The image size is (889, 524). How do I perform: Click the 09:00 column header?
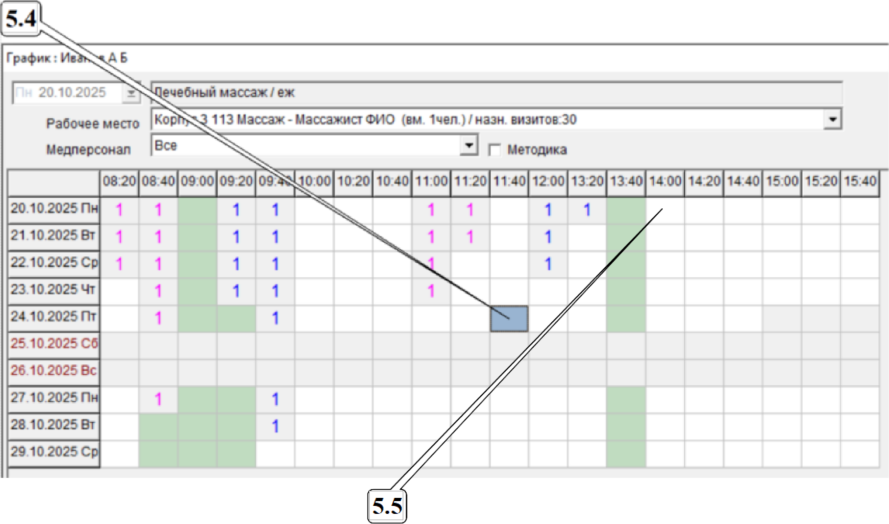pos(197,182)
